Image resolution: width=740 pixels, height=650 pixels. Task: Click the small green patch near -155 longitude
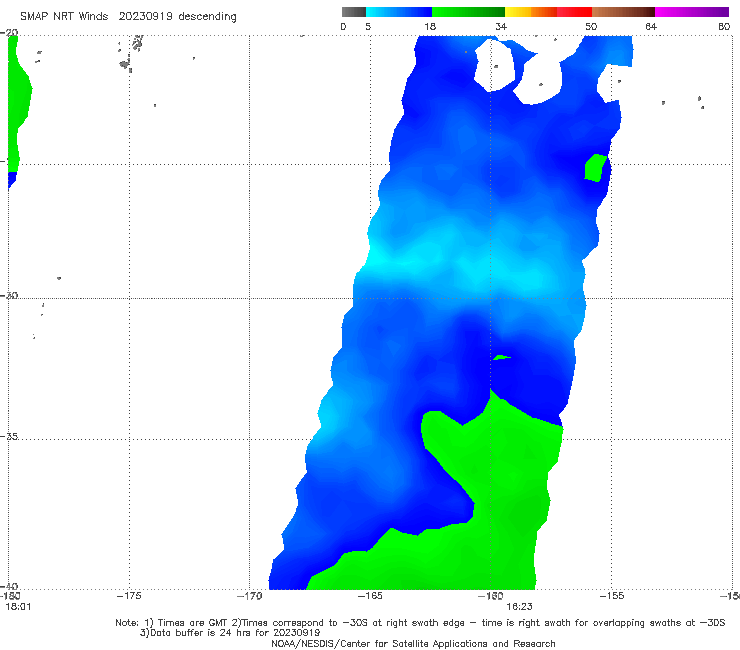pos(595,168)
